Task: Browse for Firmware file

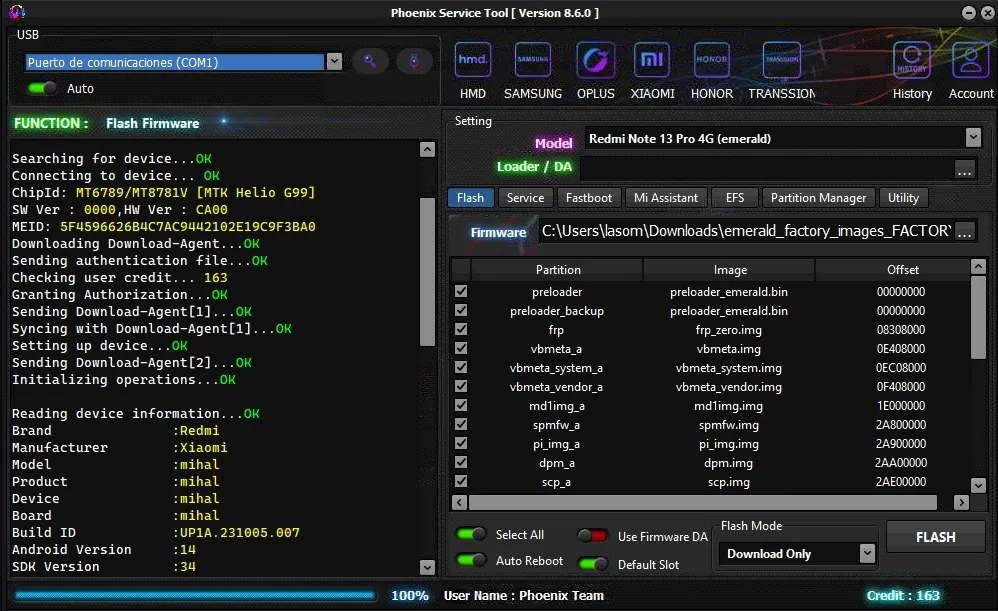Action: 964,232
